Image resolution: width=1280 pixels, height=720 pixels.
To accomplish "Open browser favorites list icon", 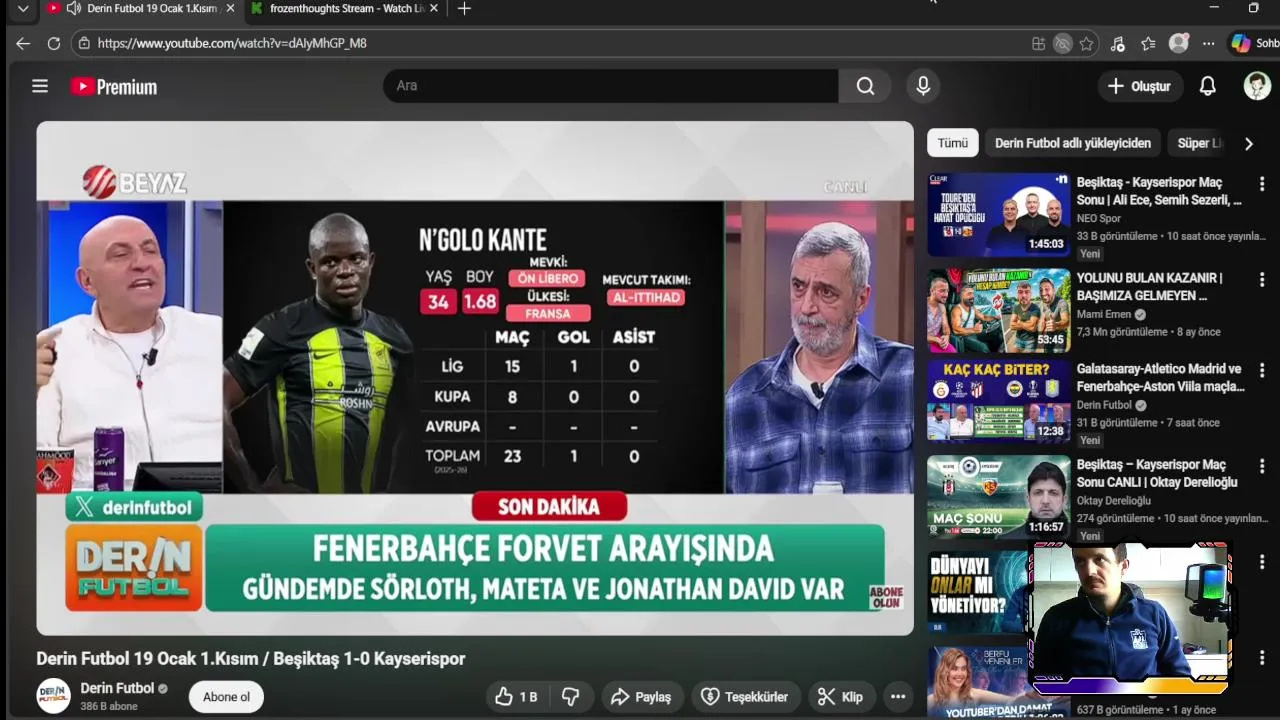I will [1148, 43].
